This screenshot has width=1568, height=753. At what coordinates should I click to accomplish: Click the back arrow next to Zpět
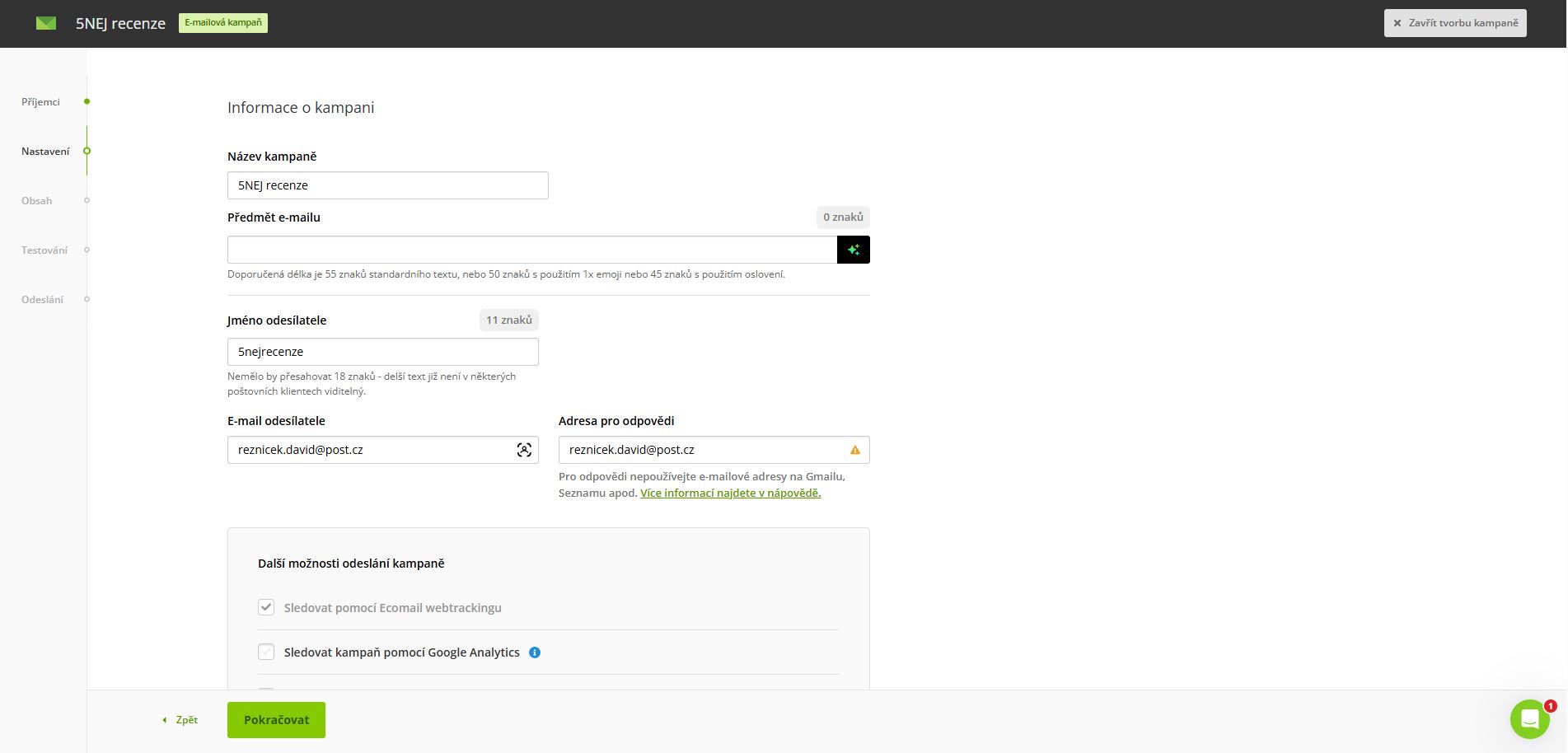click(x=164, y=720)
